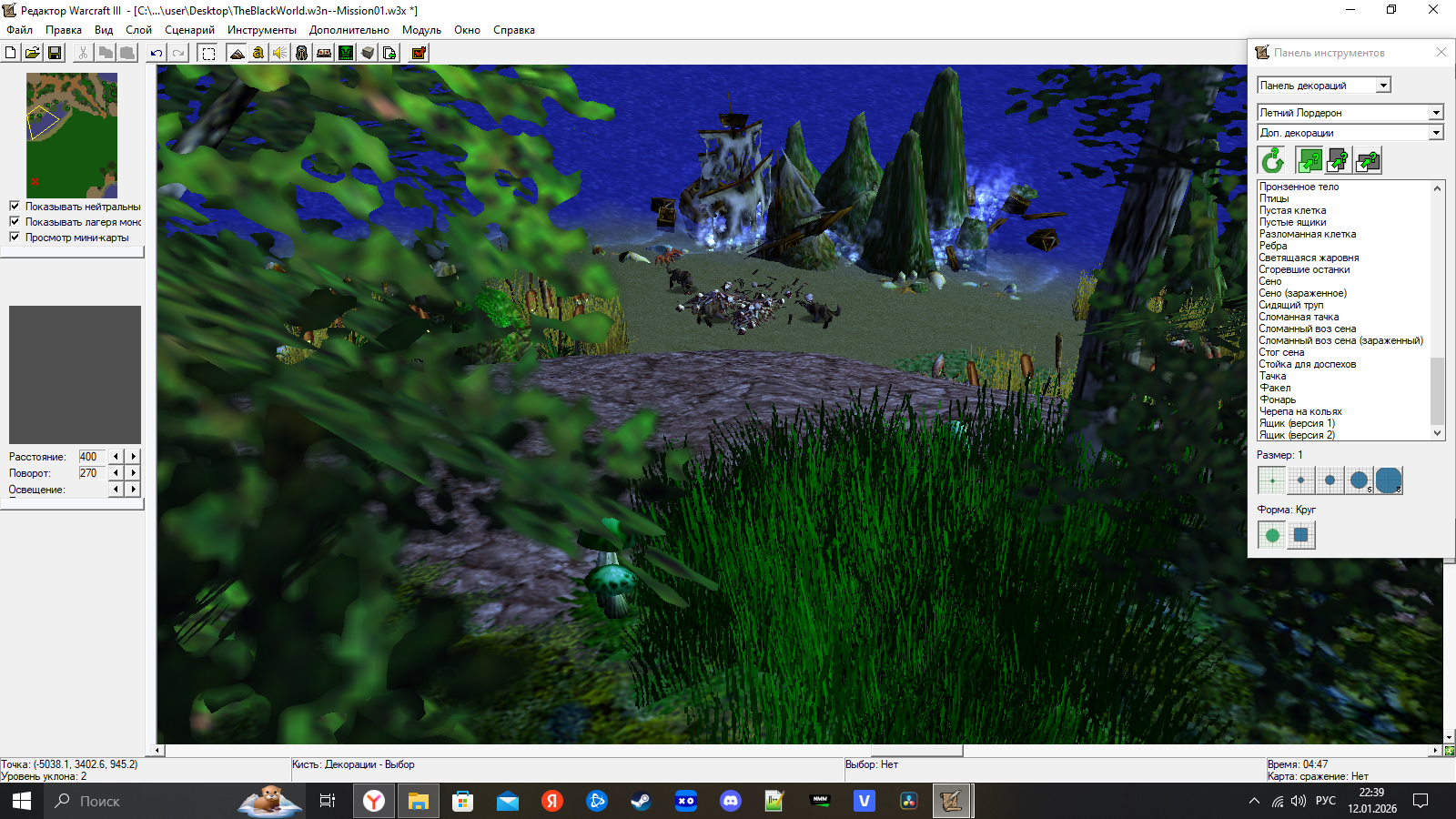Open the AI Editor green face icon

tap(346, 53)
